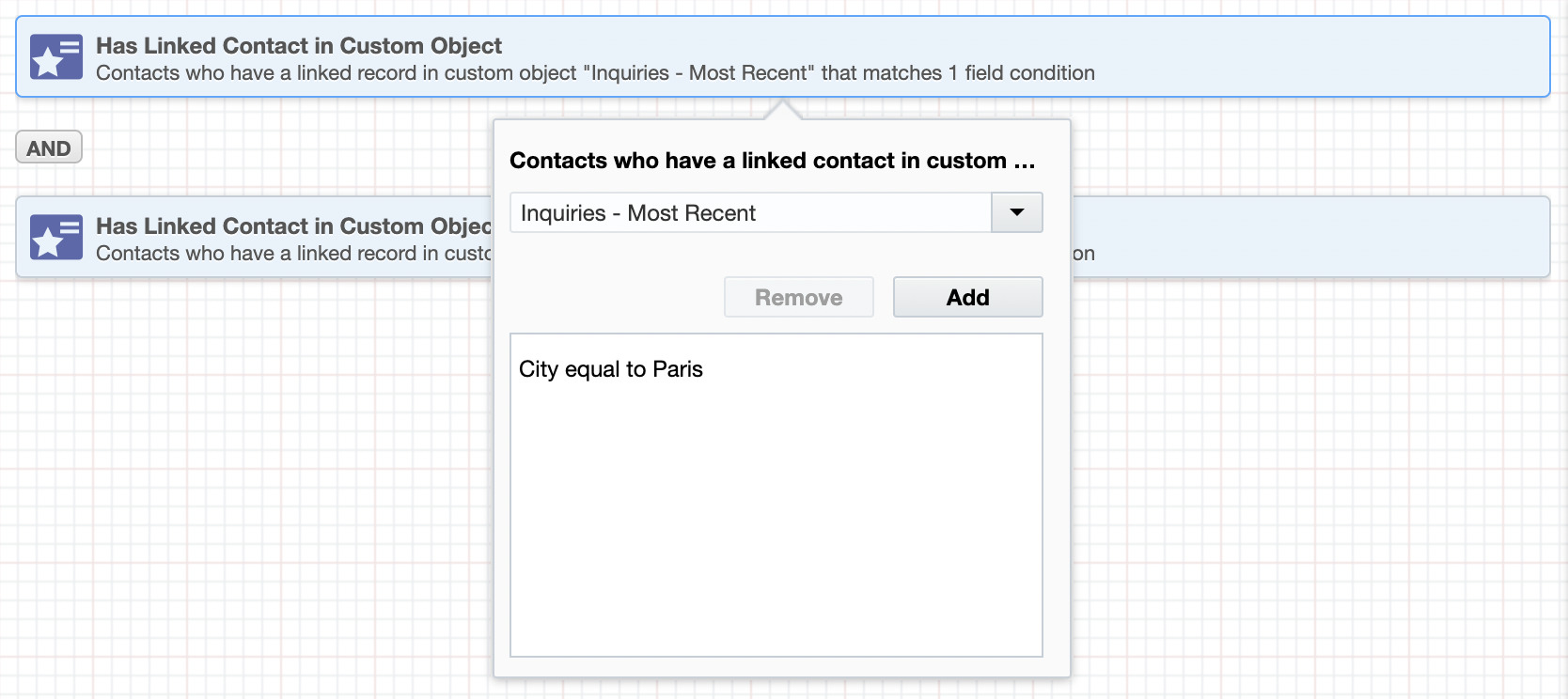The height and width of the screenshot is (699, 1568).
Task: Open the dropdown arrow beside Inquiries - Most Recent
Action: (x=1016, y=212)
